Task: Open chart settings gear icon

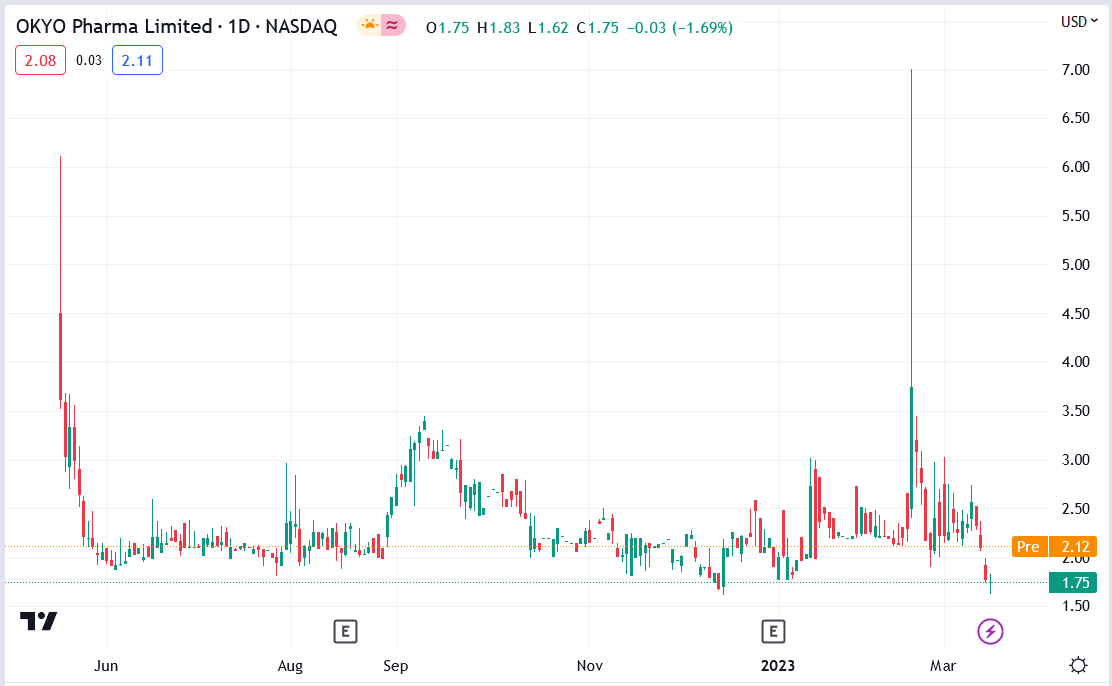Action: click(x=1078, y=665)
